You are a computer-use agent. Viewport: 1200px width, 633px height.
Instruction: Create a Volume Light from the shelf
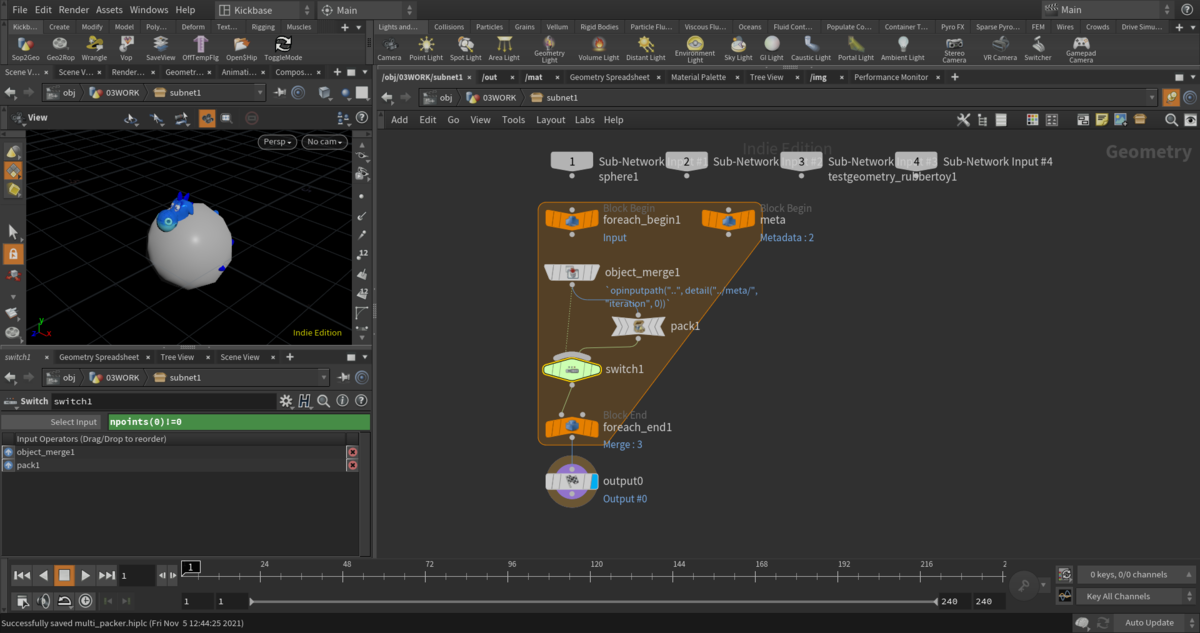tap(598, 48)
